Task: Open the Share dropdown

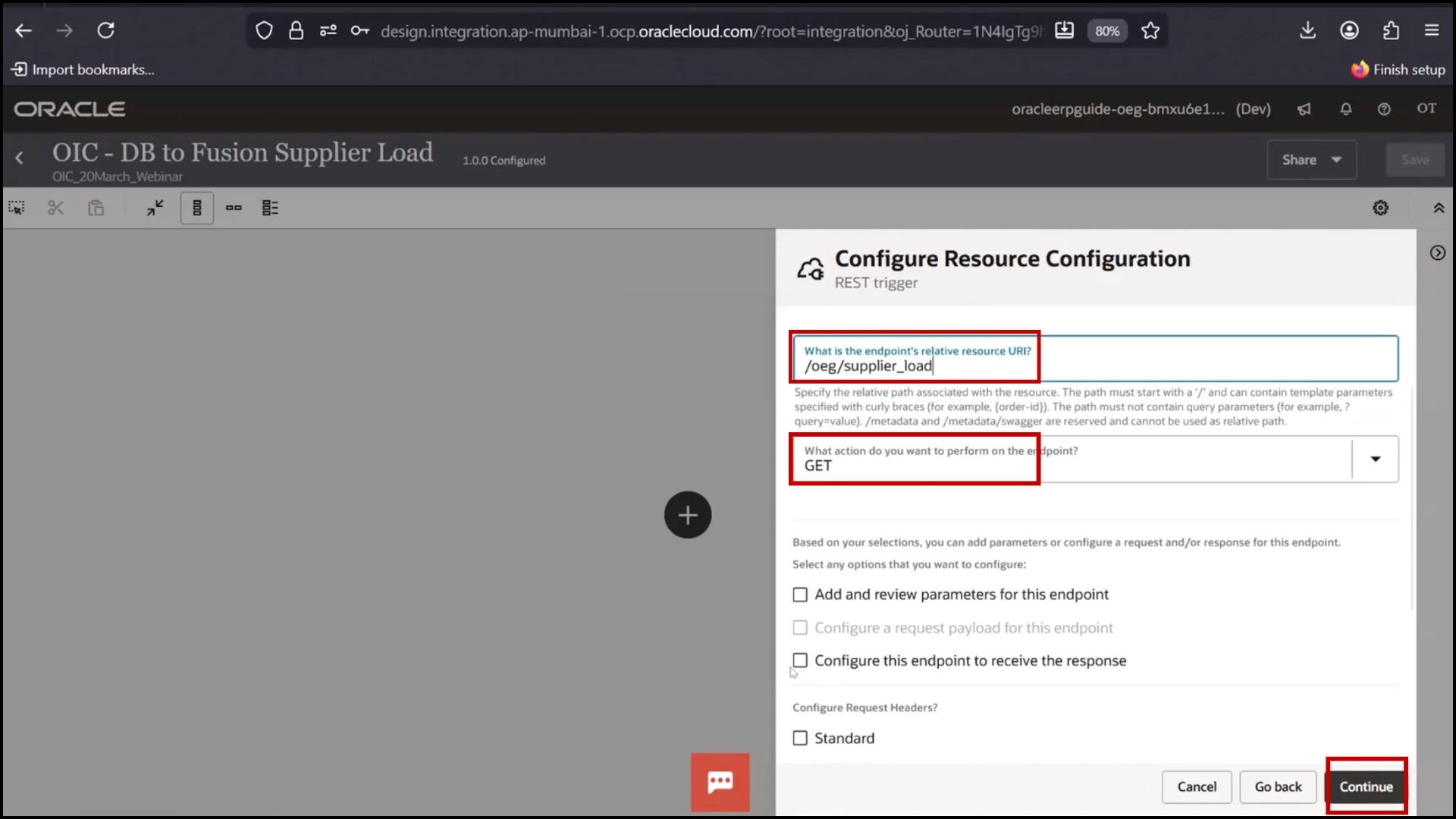Action: (x=1311, y=160)
